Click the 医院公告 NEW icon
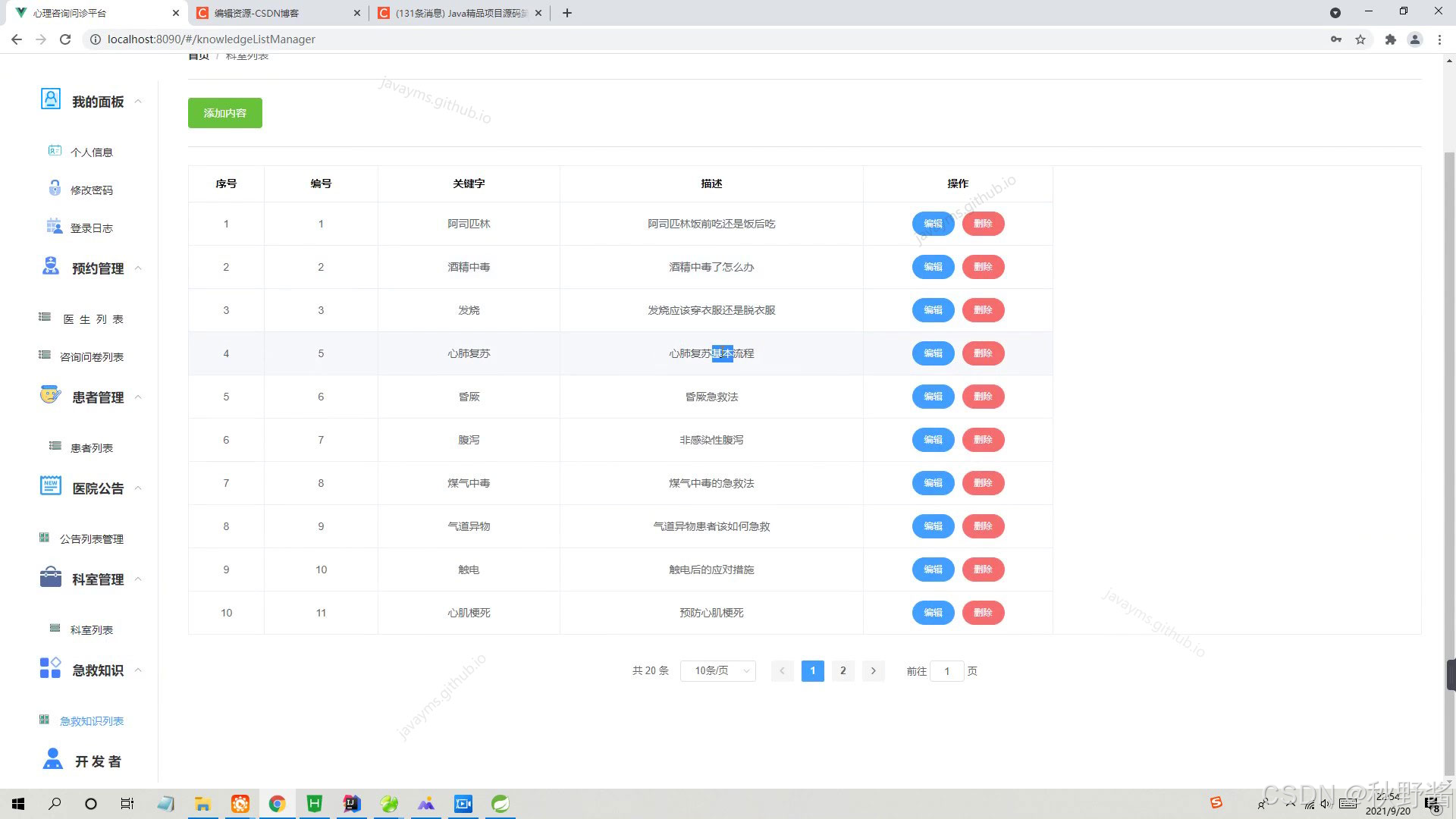The image size is (1456, 819). pos(51,486)
